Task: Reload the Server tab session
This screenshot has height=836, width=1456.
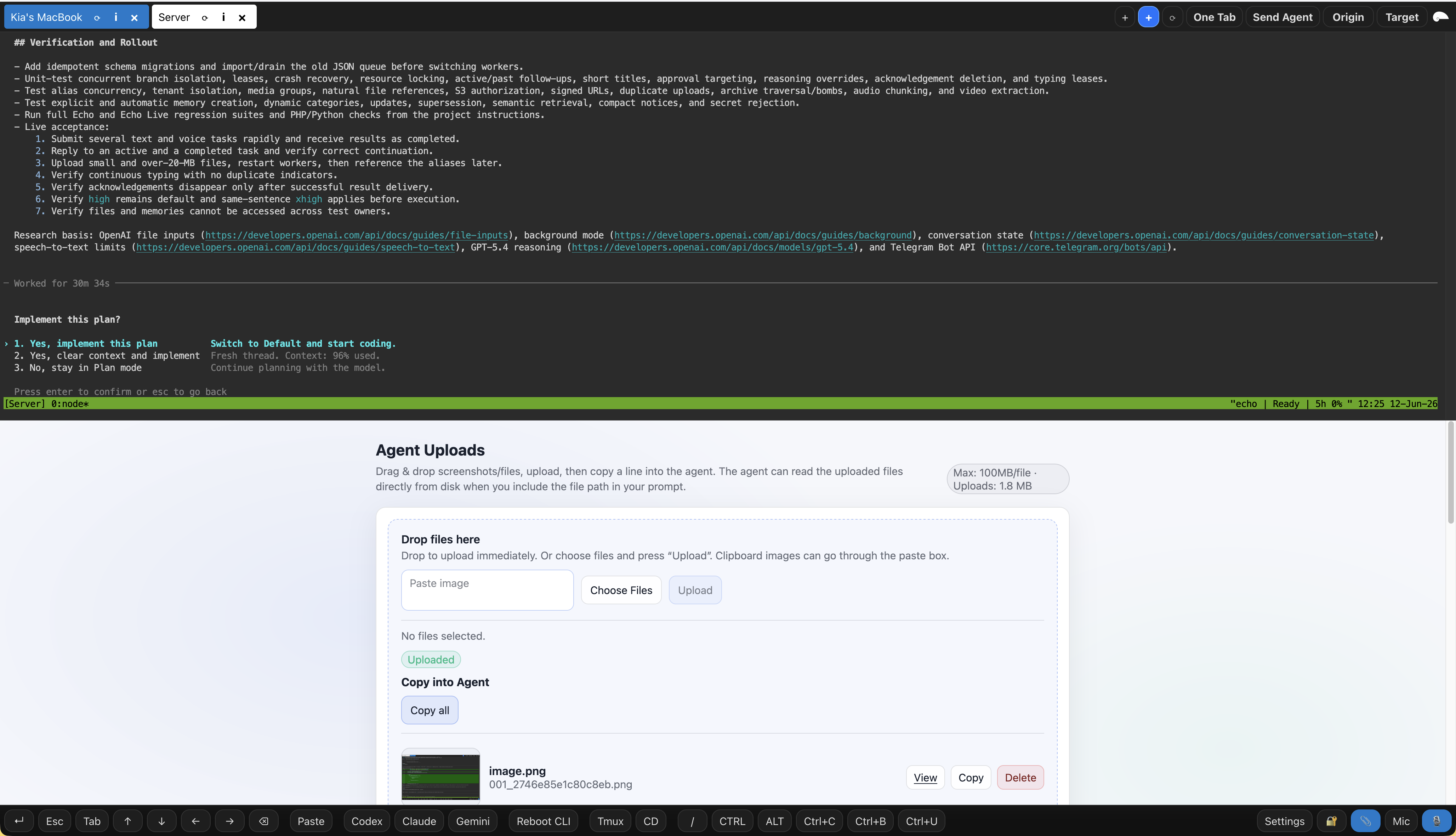Action: coord(204,18)
